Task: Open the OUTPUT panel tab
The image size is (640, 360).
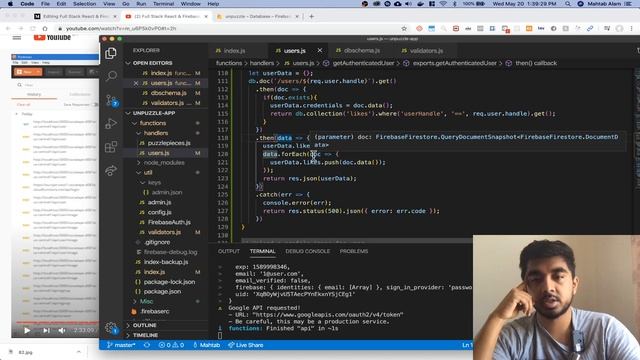Action: [x=229, y=251]
